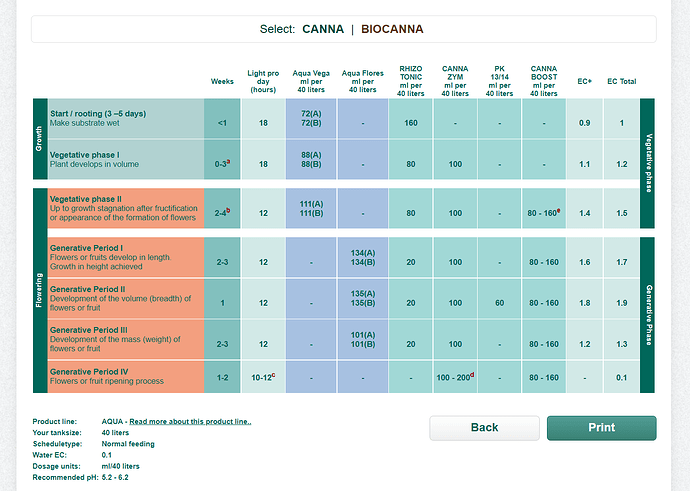Click the Generative Period I row title
Screen dimensions: 690x491
[x=86, y=248]
